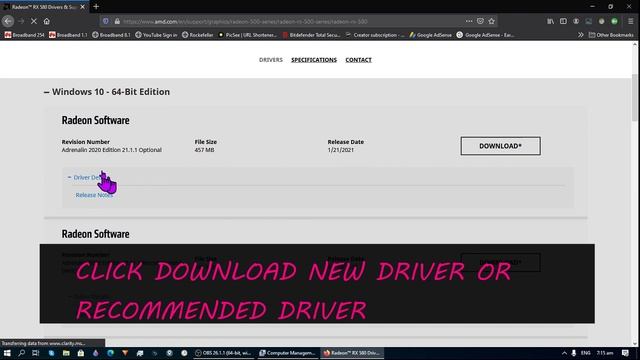The width and height of the screenshot is (640, 360).
Task: Open Broadband 8.1 bookmark
Action: point(111,35)
